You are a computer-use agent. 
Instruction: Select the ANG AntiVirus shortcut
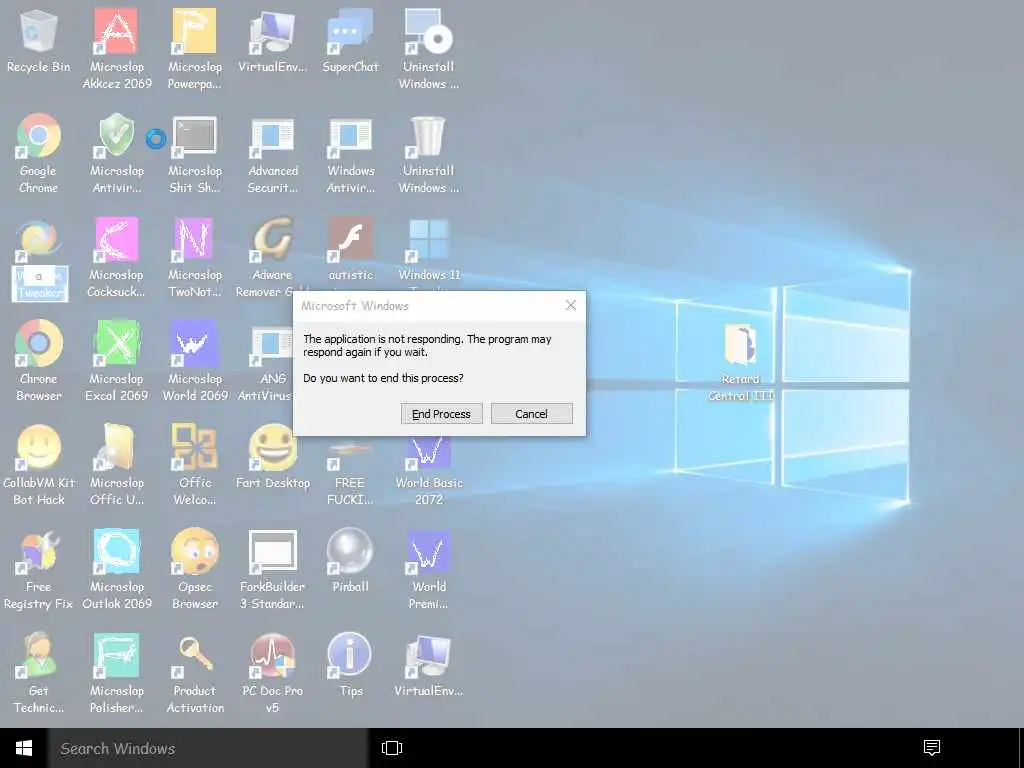click(272, 345)
